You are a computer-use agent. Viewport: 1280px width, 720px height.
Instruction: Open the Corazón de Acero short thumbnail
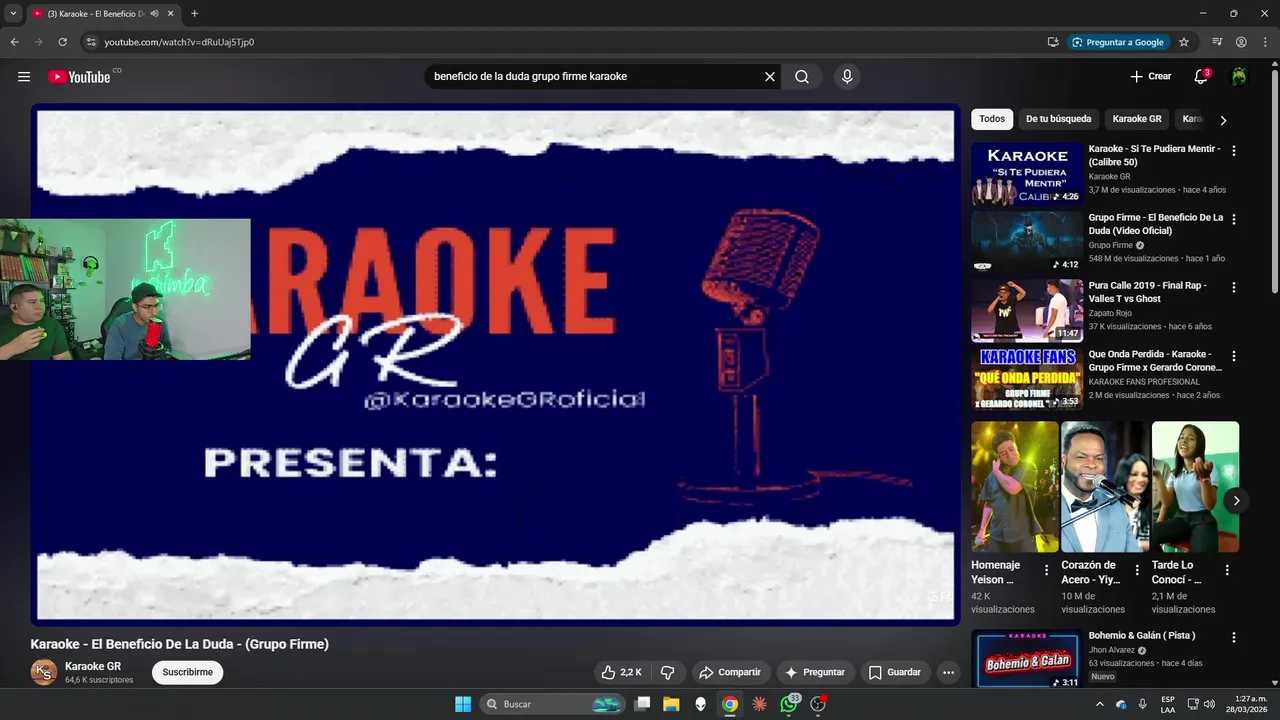(1105, 487)
